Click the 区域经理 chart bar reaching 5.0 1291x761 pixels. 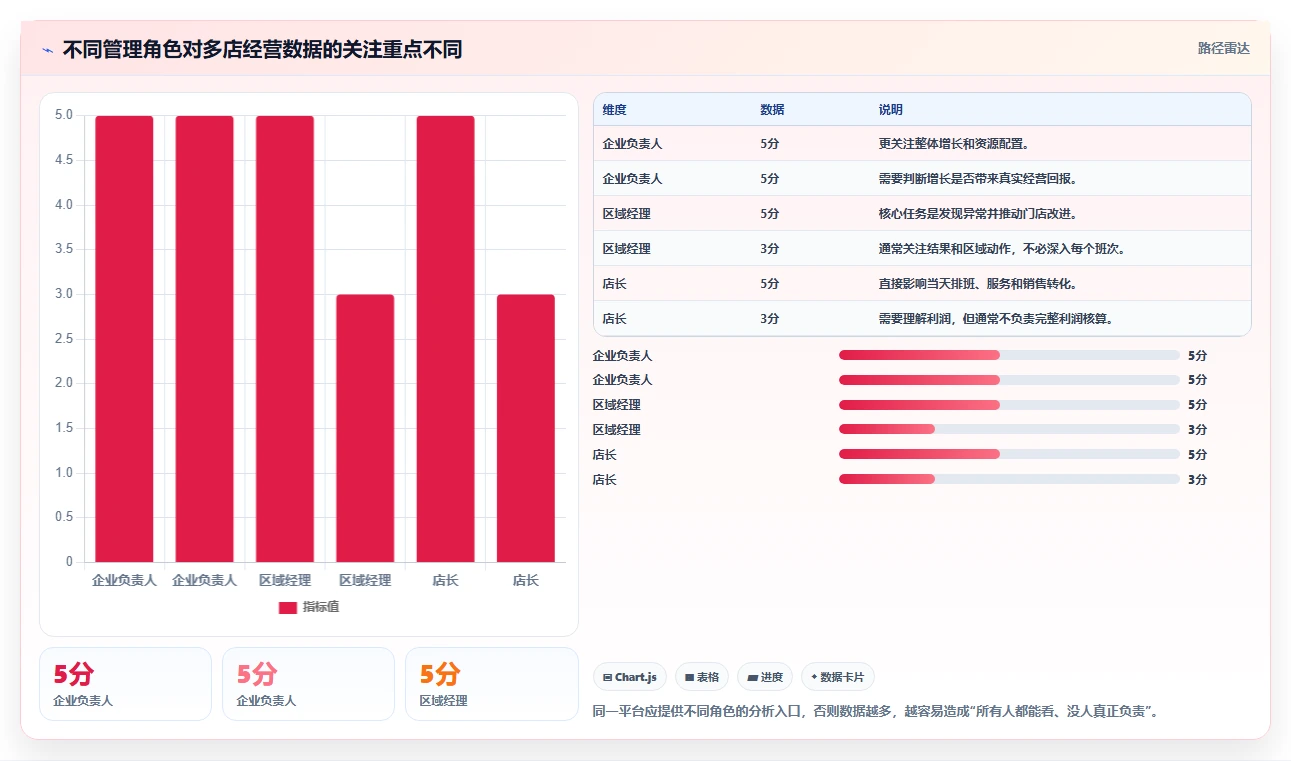point(285,339)
